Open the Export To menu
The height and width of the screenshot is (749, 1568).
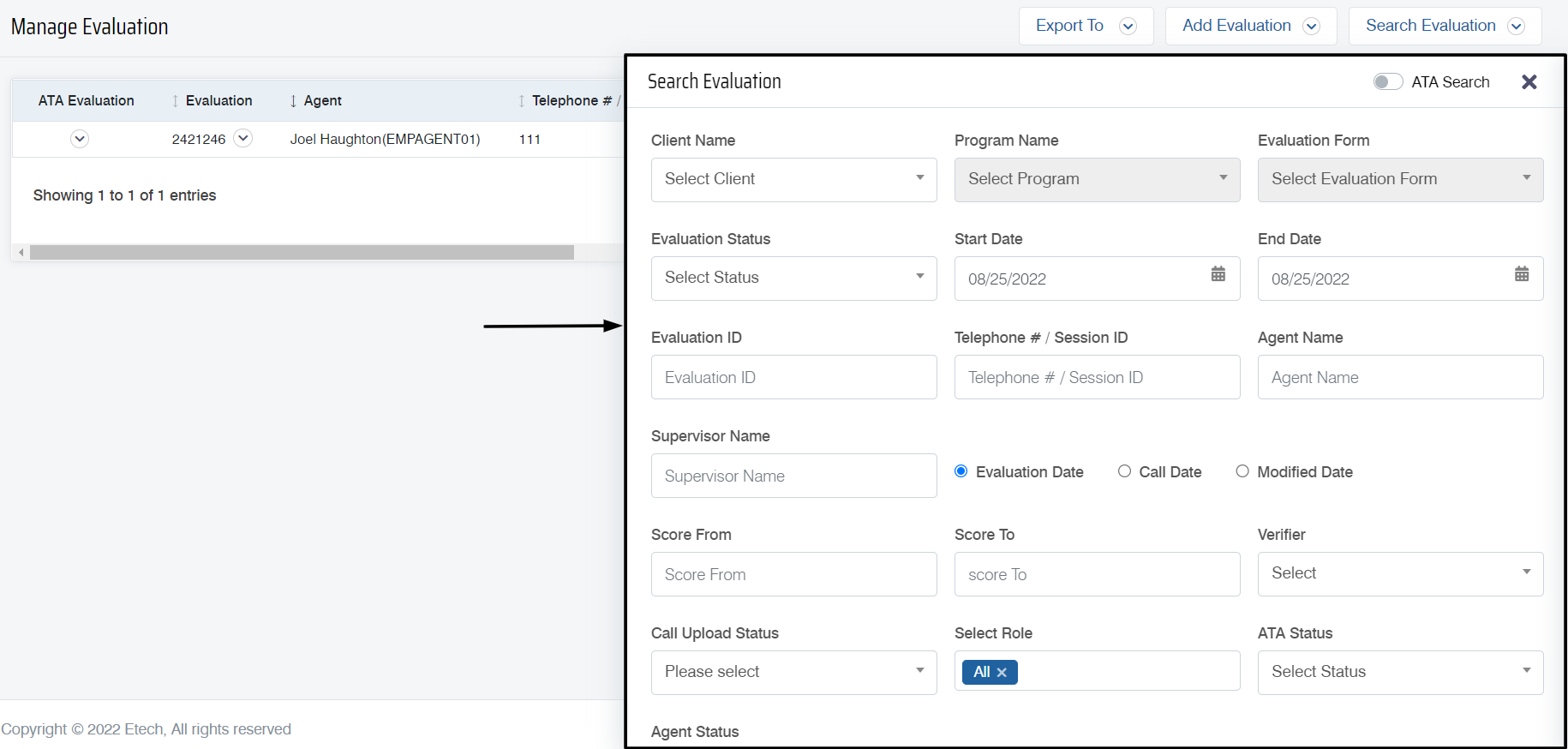pyautogui.click(x=1085, y=26)
